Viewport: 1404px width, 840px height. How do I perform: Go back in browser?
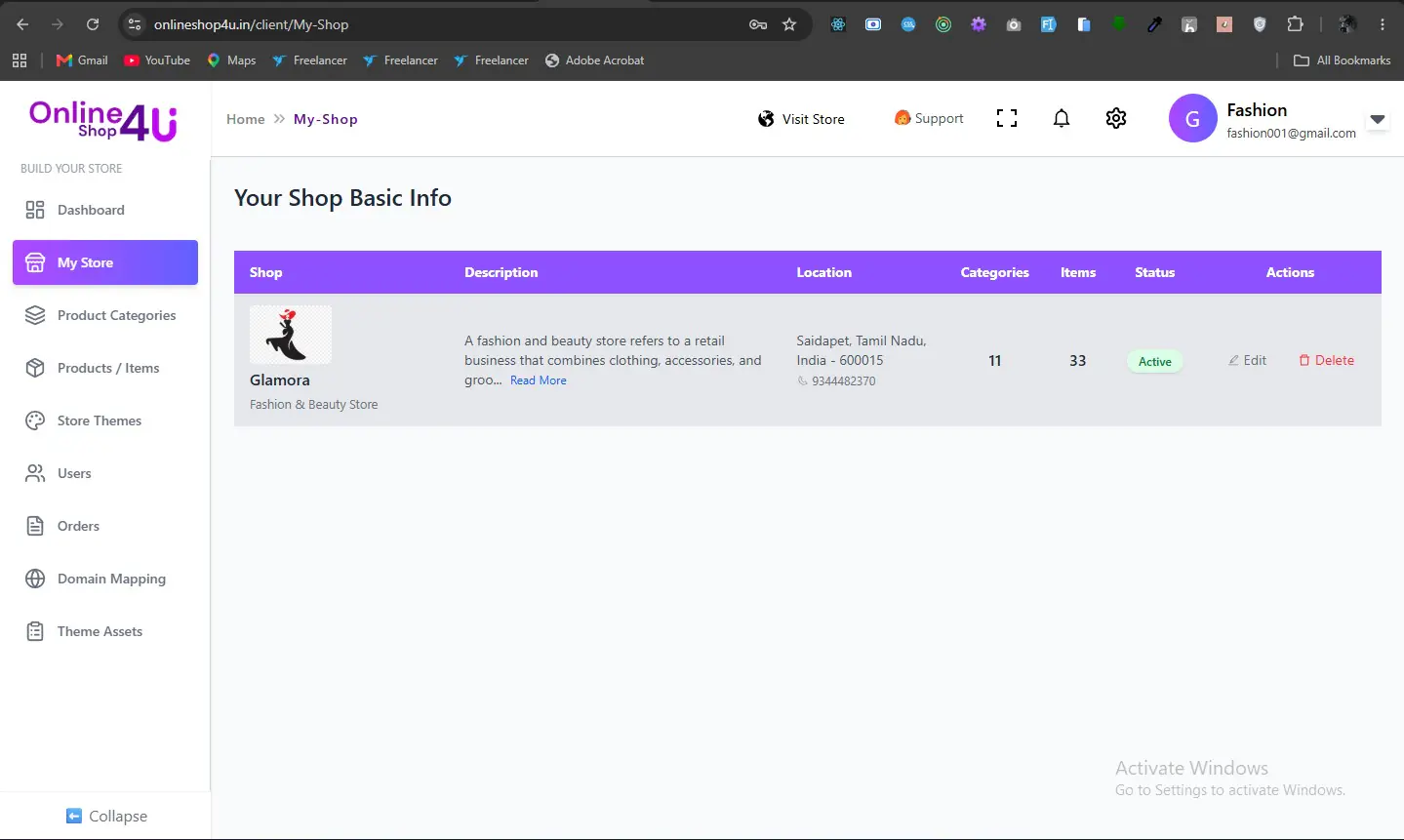point(22,24)
